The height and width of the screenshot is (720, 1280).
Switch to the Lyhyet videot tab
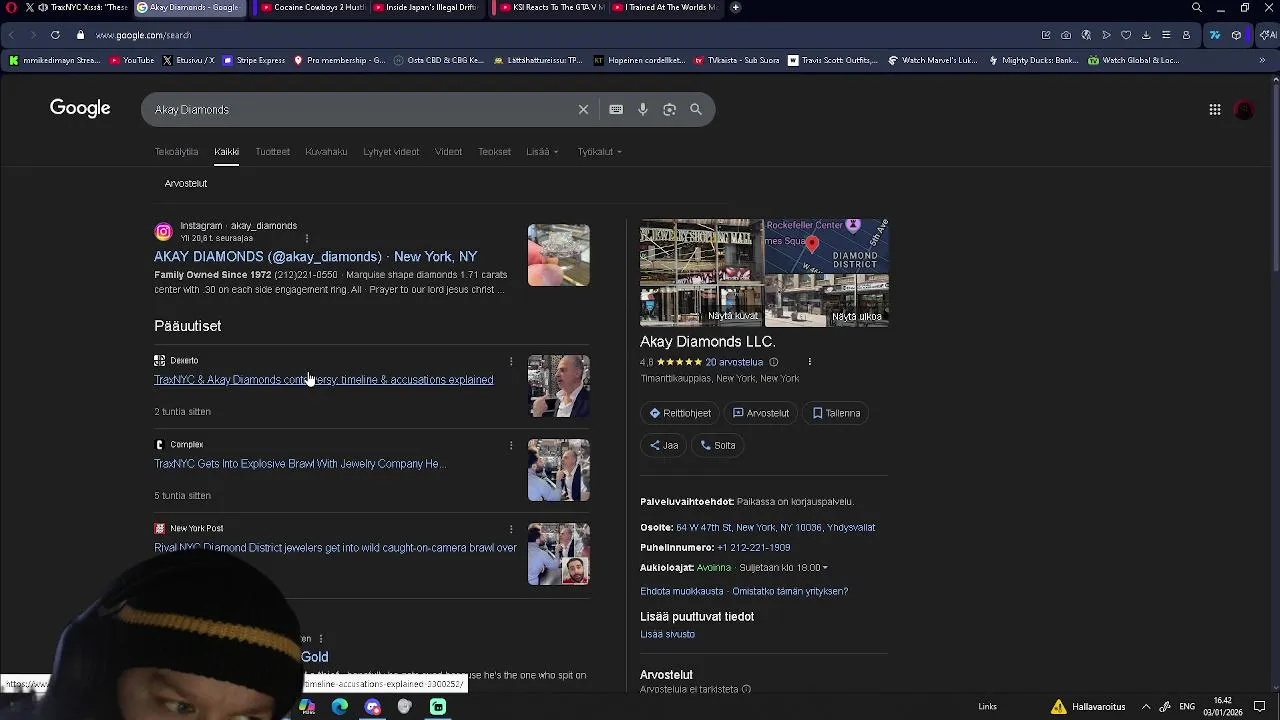[391, 152]
